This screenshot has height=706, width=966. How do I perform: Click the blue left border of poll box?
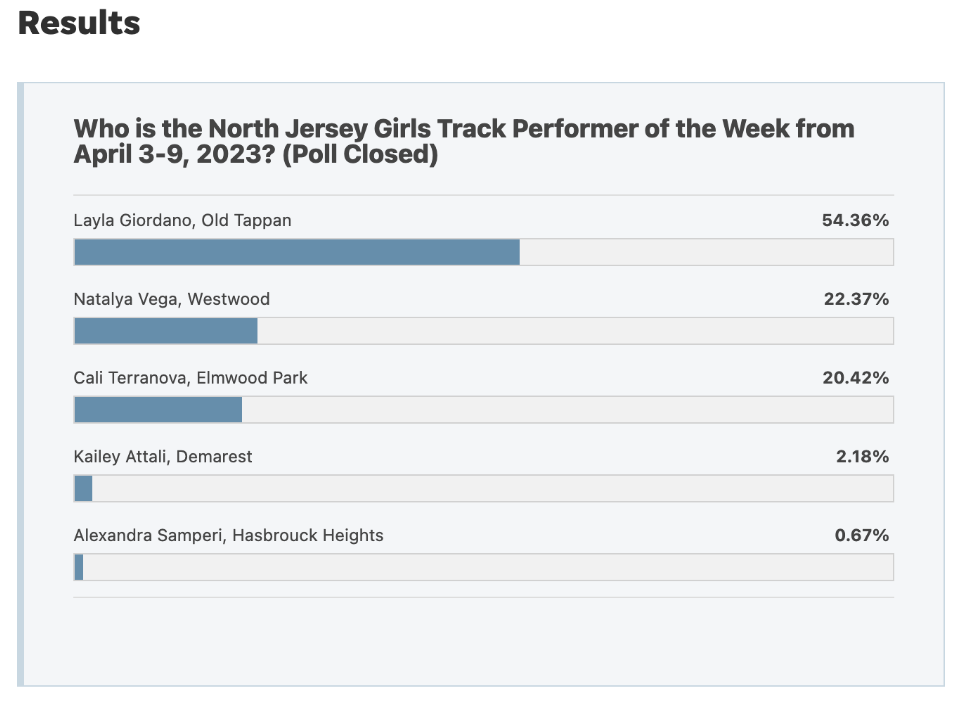[x=20, y=384]
